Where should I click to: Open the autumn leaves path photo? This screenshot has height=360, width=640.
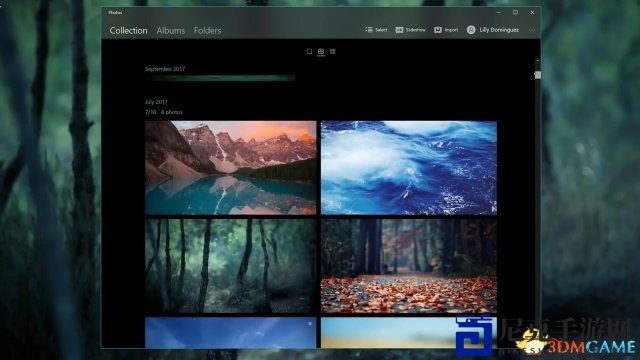coord(409,266)
